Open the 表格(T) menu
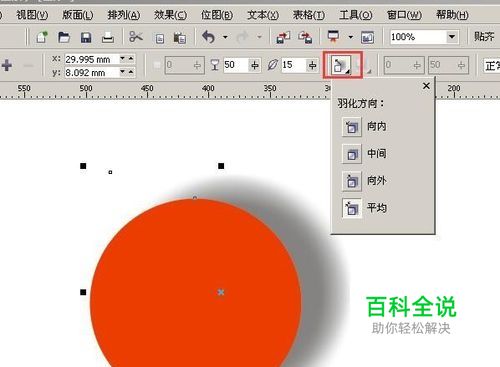This screenshot has width=500, height=367. (x=309, y=15)
